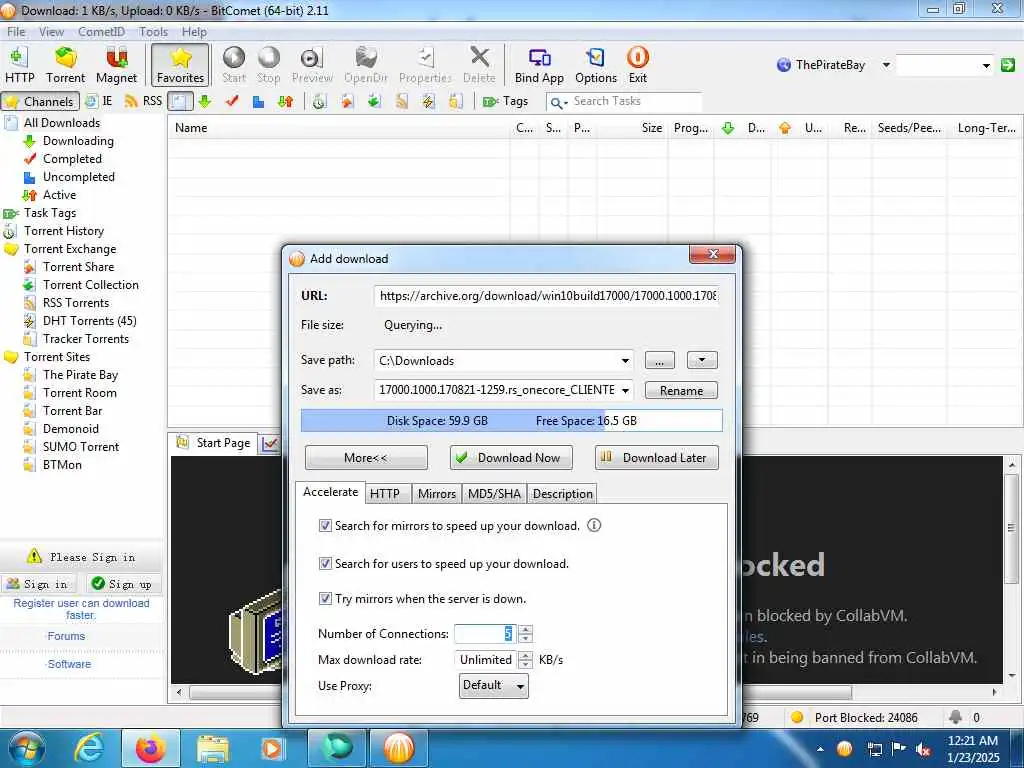Screen dimensions: 1024x768
Task: Click Max download rate spinner arrows
Action: point(525,660)
